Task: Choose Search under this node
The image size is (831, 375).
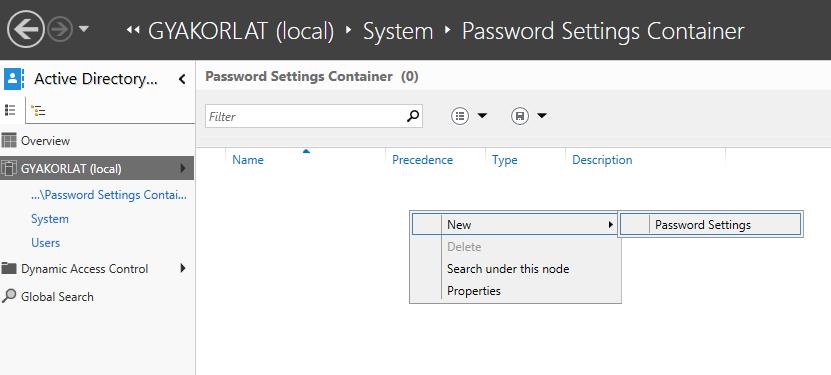Action: pos(508,269)
